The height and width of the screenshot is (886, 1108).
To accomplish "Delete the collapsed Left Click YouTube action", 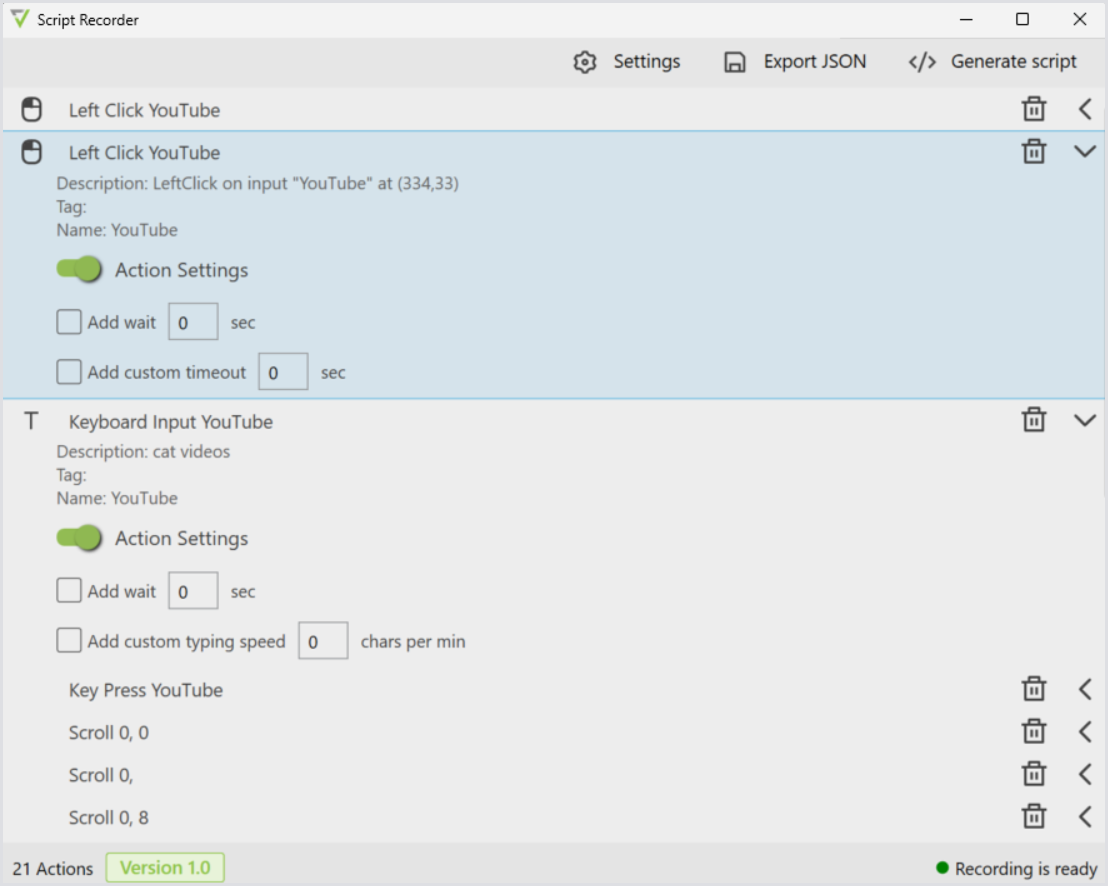I will click(x=1033, y=110).
